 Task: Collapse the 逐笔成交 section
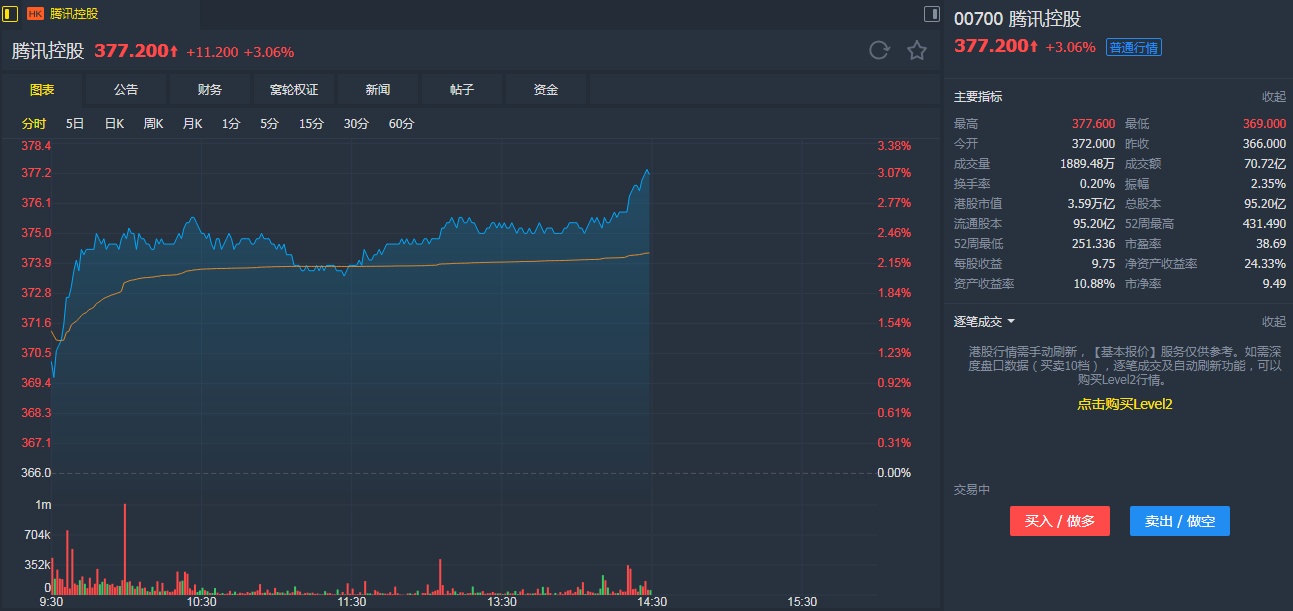point(1273,322)
